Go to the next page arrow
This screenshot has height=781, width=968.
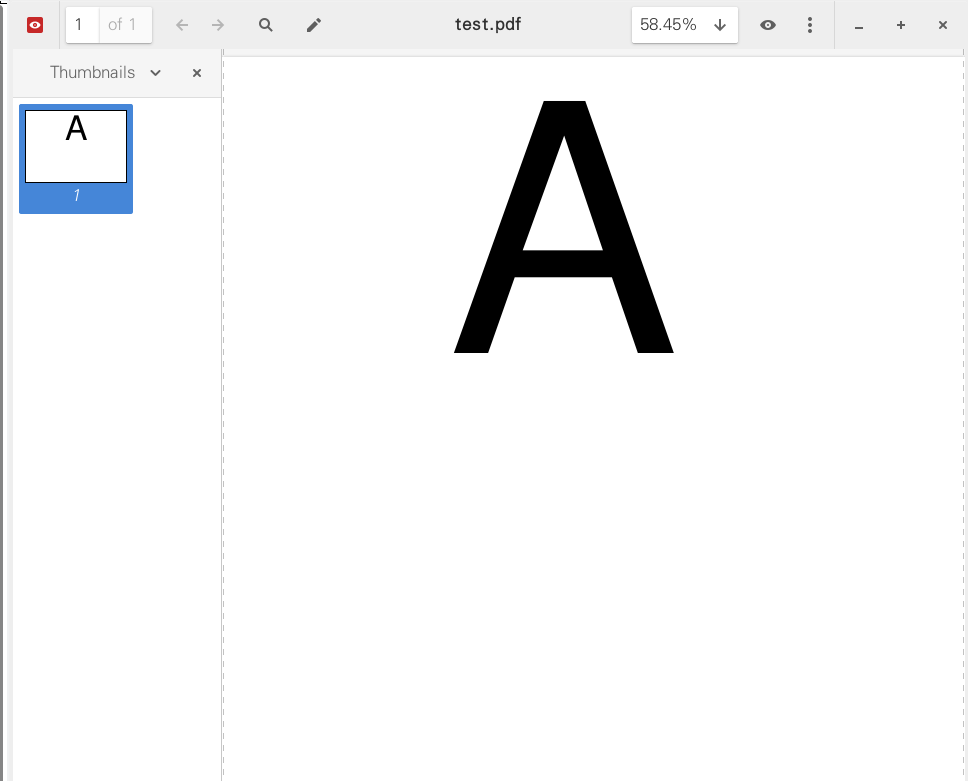click(x=218, y=25)
